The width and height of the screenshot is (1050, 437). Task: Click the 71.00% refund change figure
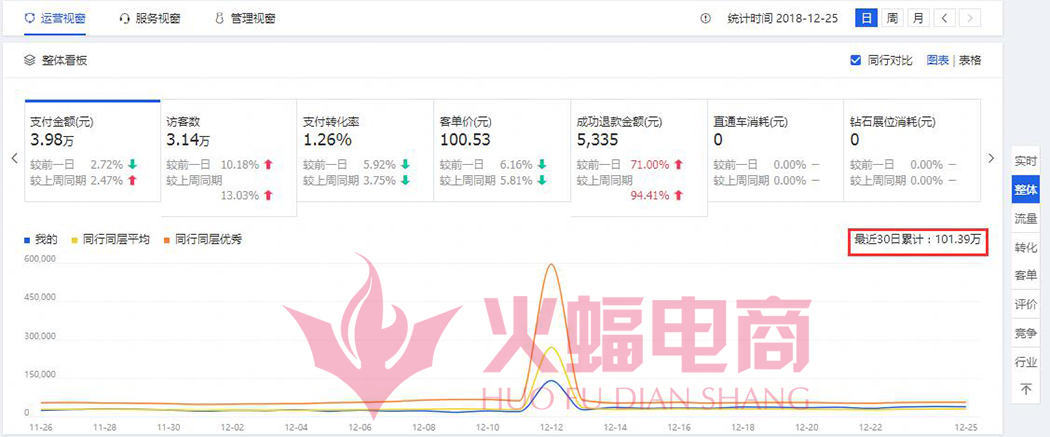point(650,165)
